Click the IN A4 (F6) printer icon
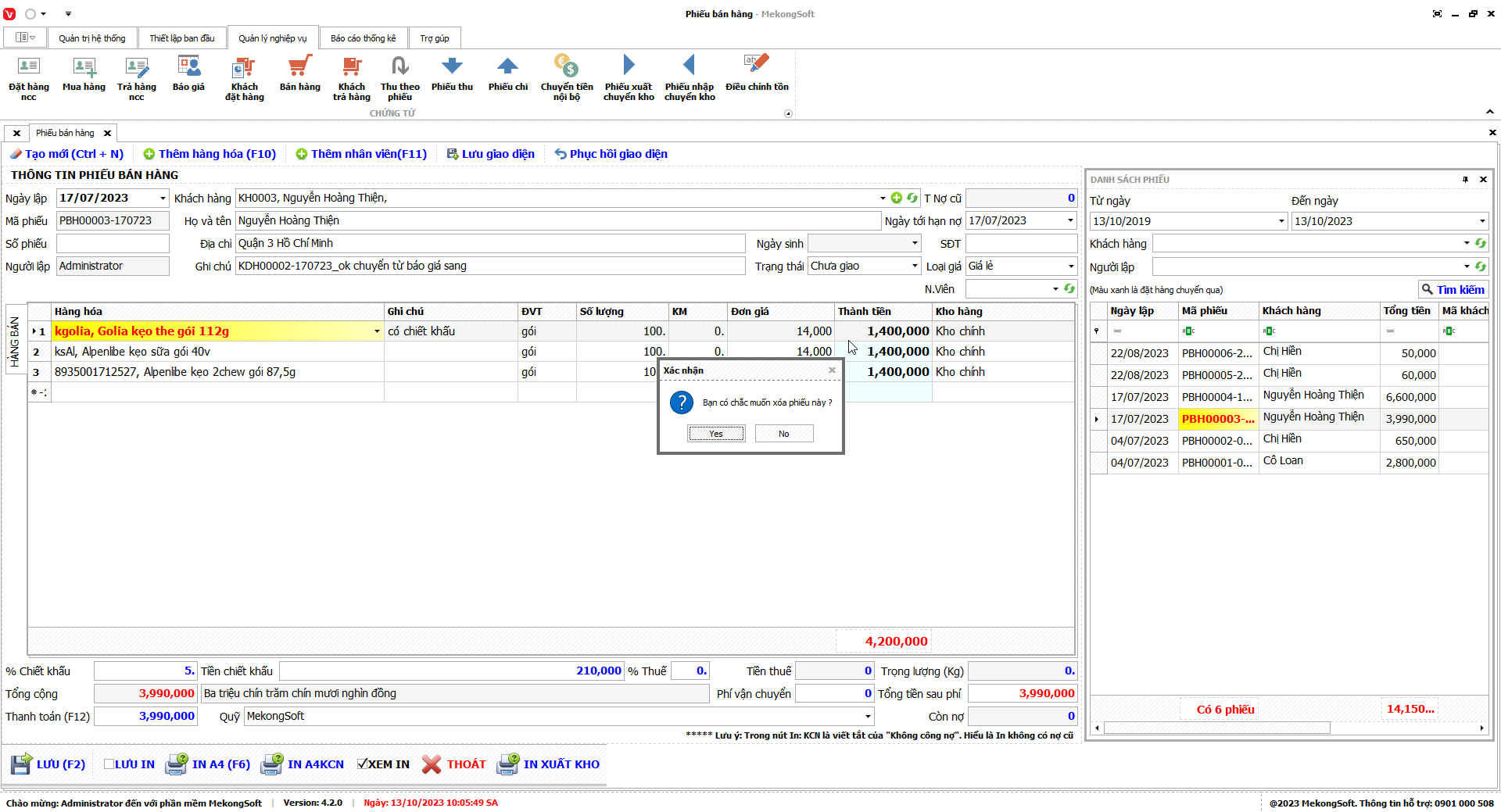The image size is (1501, 812). click(177, 764)
